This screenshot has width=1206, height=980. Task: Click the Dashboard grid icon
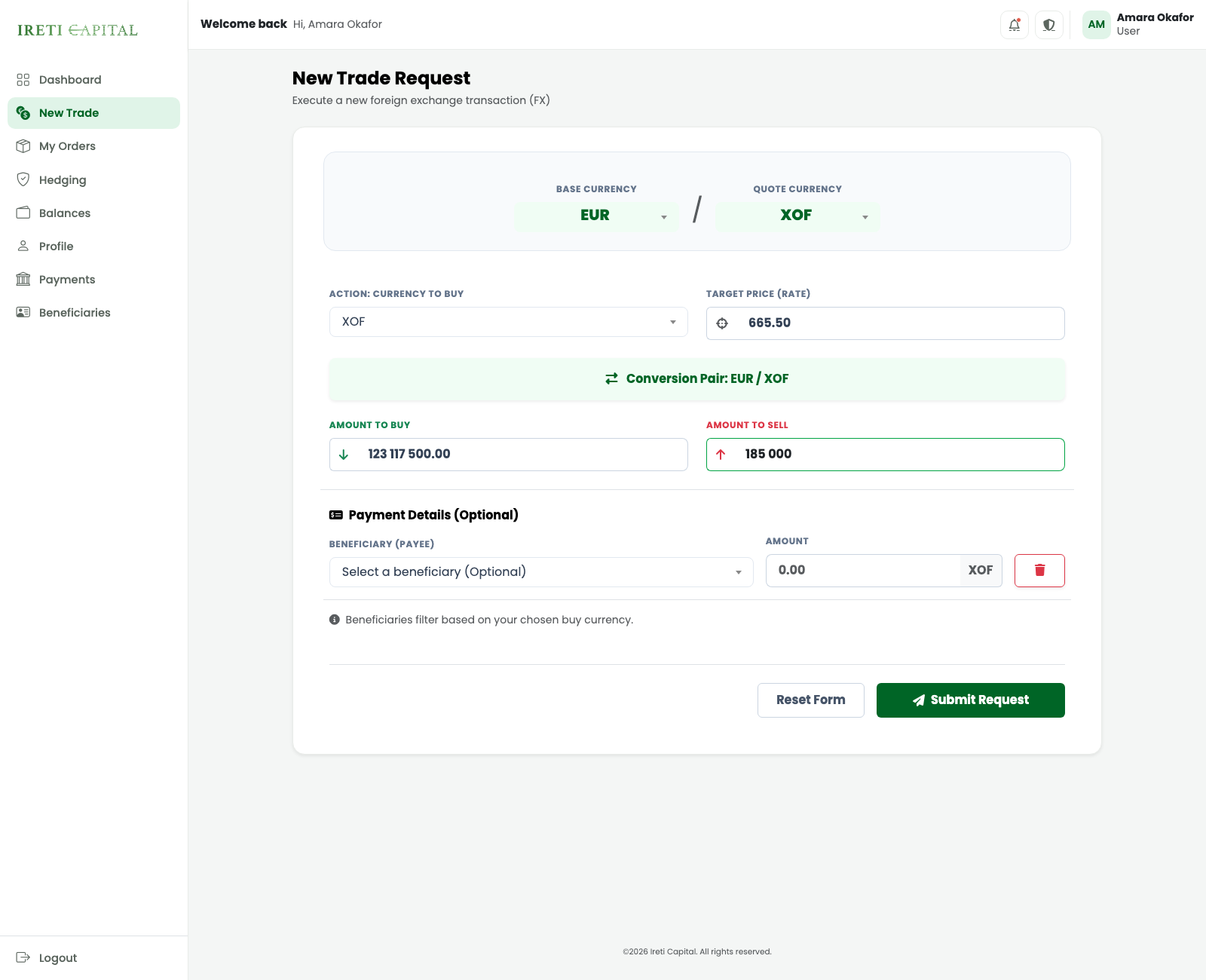tap(23, 80)
